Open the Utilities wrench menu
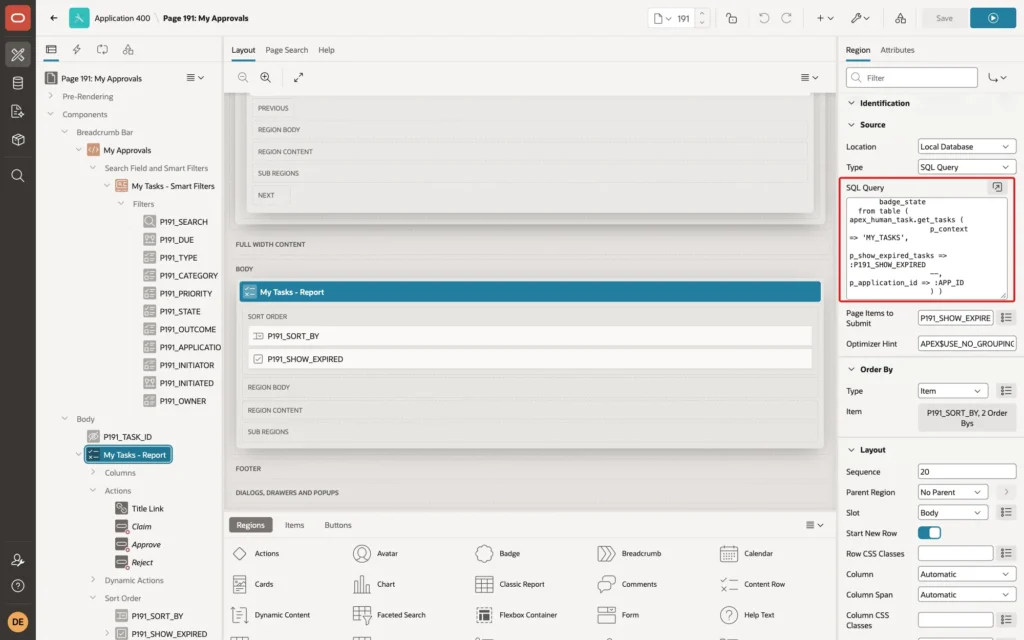Screen dimensions: 1024x640 click(x=860, y=18)
